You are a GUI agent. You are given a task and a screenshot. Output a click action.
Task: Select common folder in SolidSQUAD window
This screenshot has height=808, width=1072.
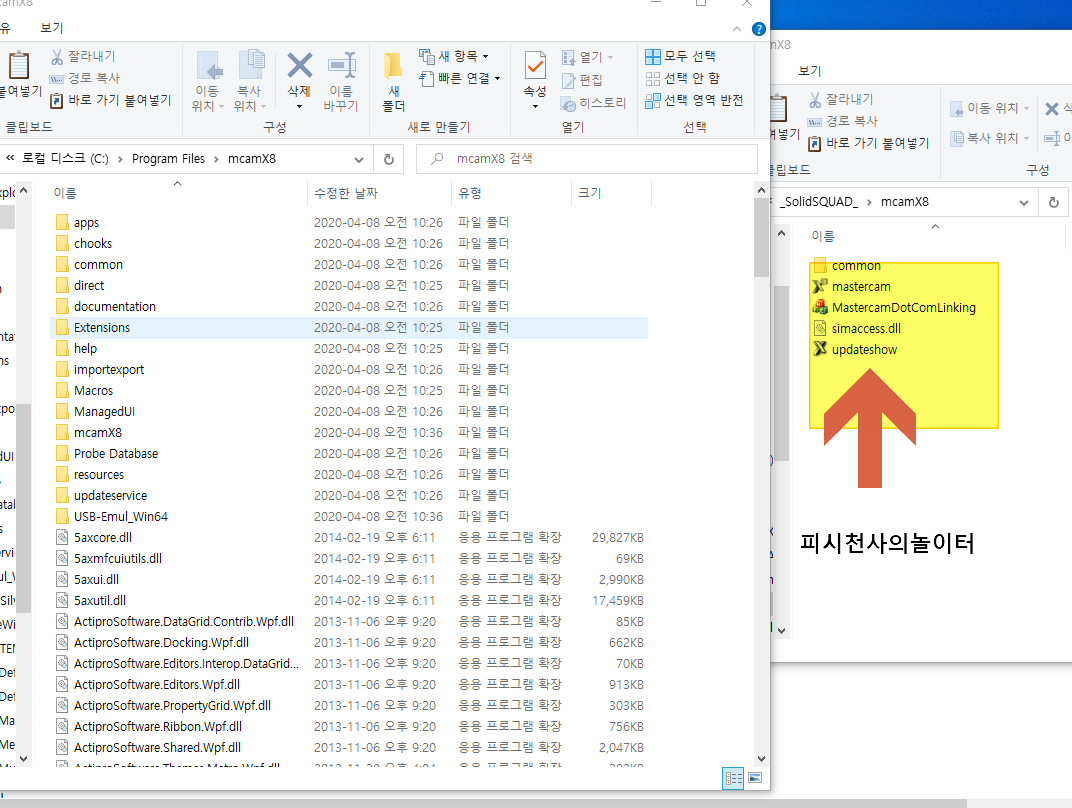click(856, 266)
